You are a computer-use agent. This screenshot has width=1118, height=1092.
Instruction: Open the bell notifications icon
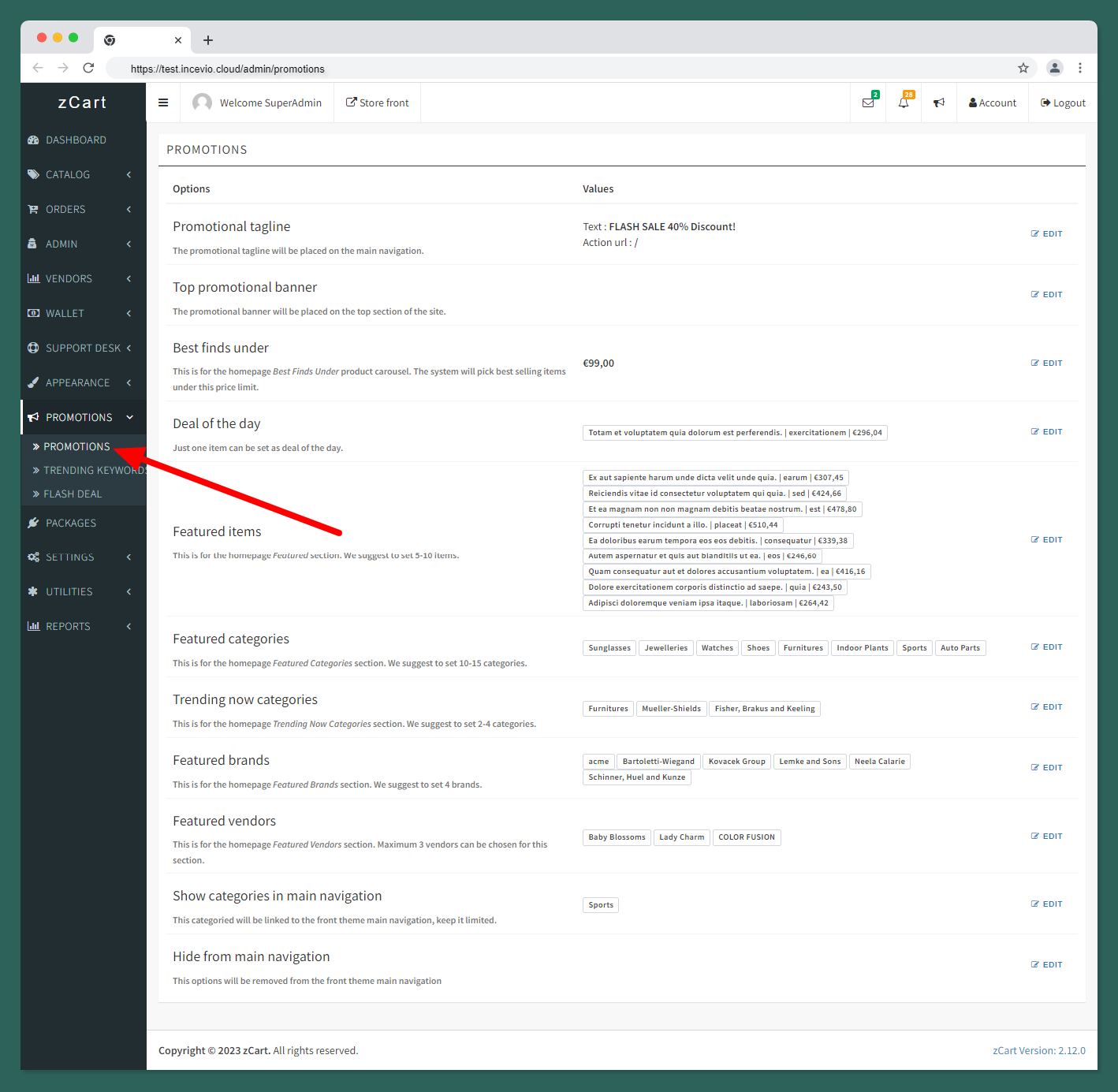[904, 102]
